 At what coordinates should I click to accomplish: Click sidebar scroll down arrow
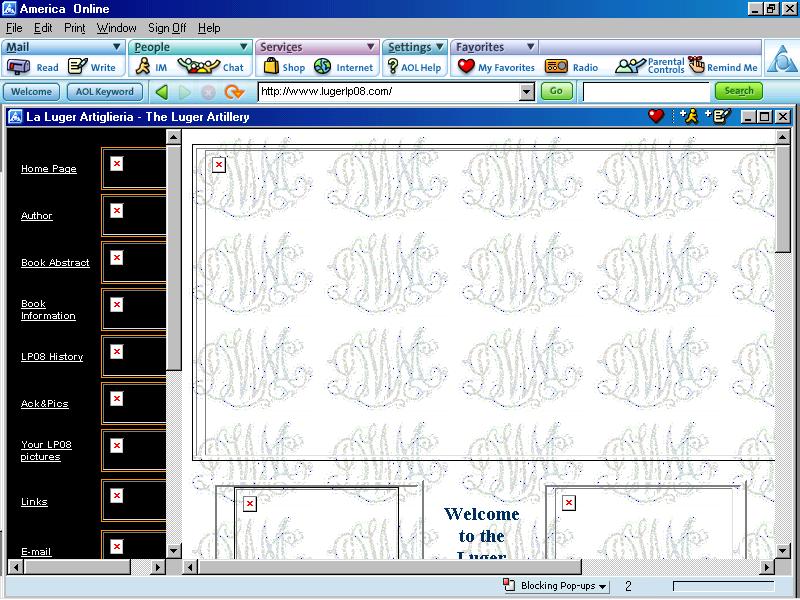(174, 551)
